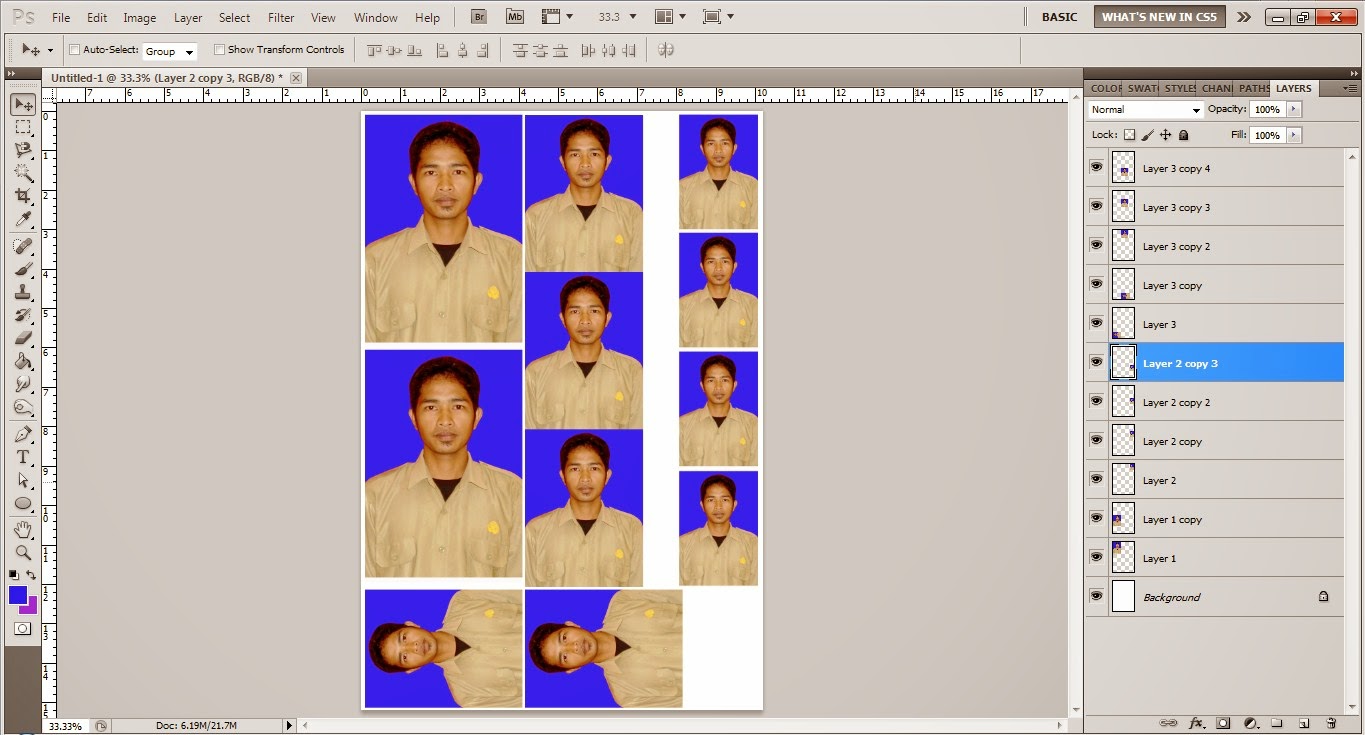The height and width of the screenshot is (735, 1365).
Task: Switch to the Channels tab
Action: [1216, 88]
